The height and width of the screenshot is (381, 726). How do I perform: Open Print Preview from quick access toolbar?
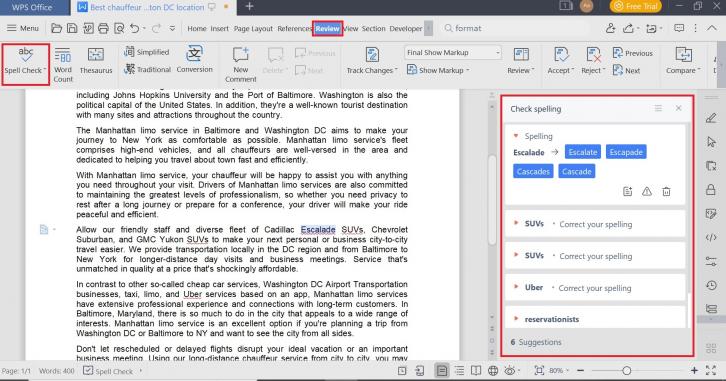pos(119,29)
